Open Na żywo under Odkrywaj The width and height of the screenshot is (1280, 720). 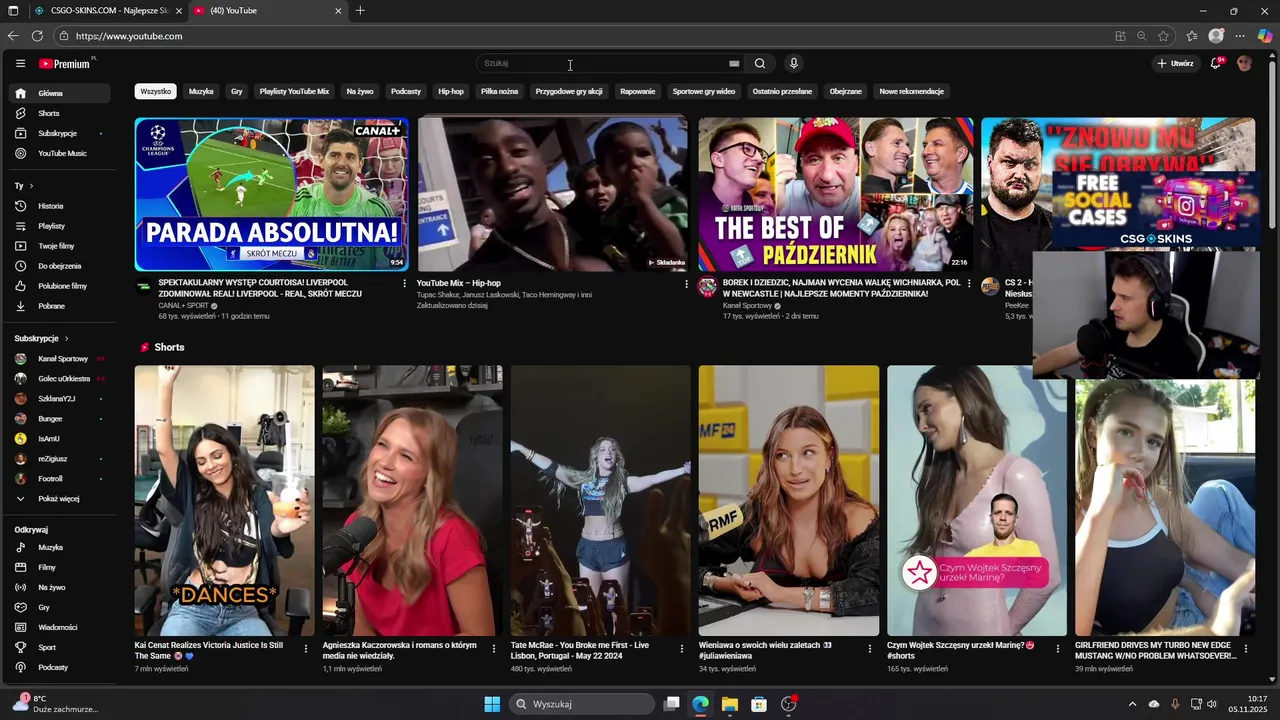pos(60,587)
